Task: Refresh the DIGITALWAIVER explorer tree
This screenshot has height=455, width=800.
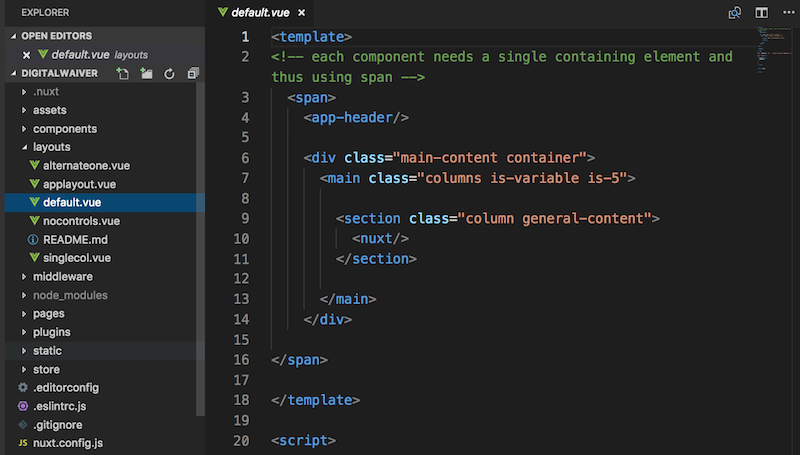Action: click(170, 74)
